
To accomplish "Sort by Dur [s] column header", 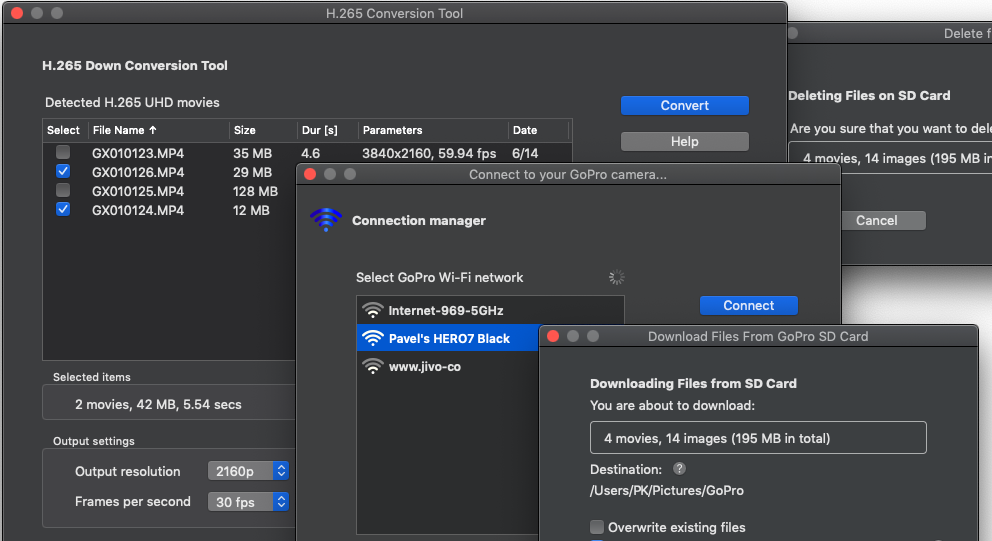I will [x=327, y=130].
